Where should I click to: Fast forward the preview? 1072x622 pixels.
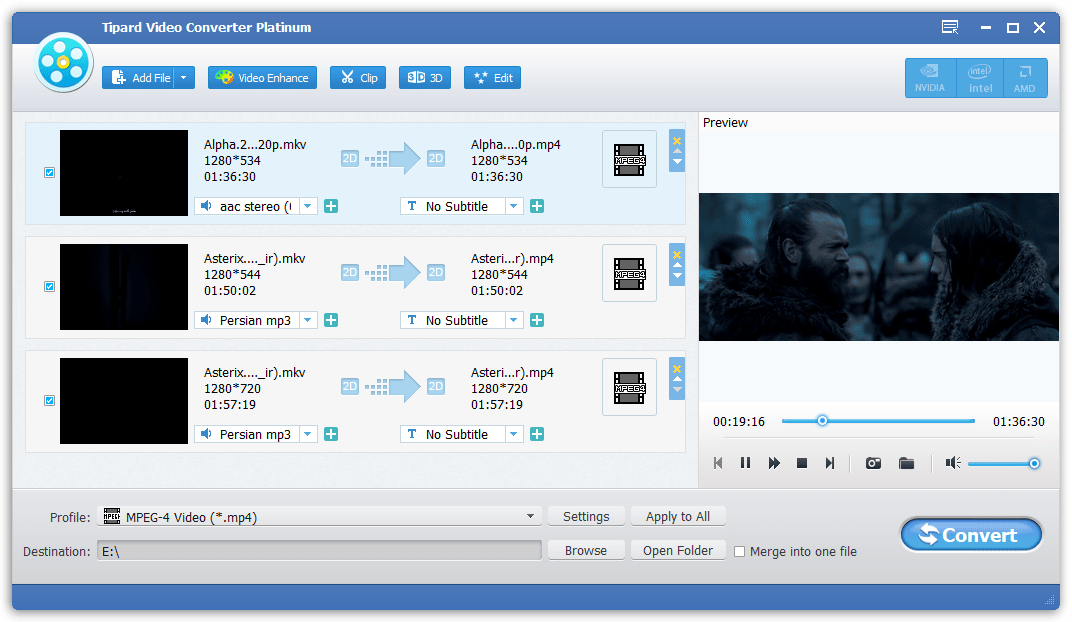774,463
